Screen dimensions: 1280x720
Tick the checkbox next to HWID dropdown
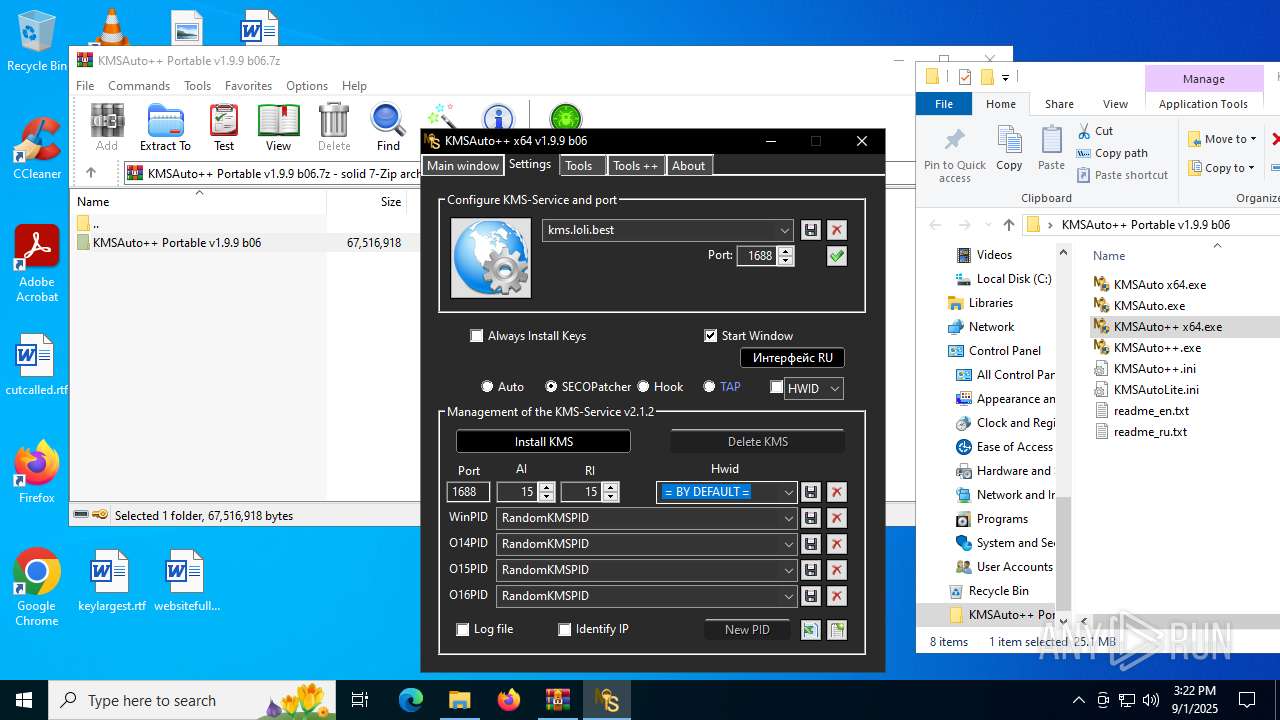point(777,388)
